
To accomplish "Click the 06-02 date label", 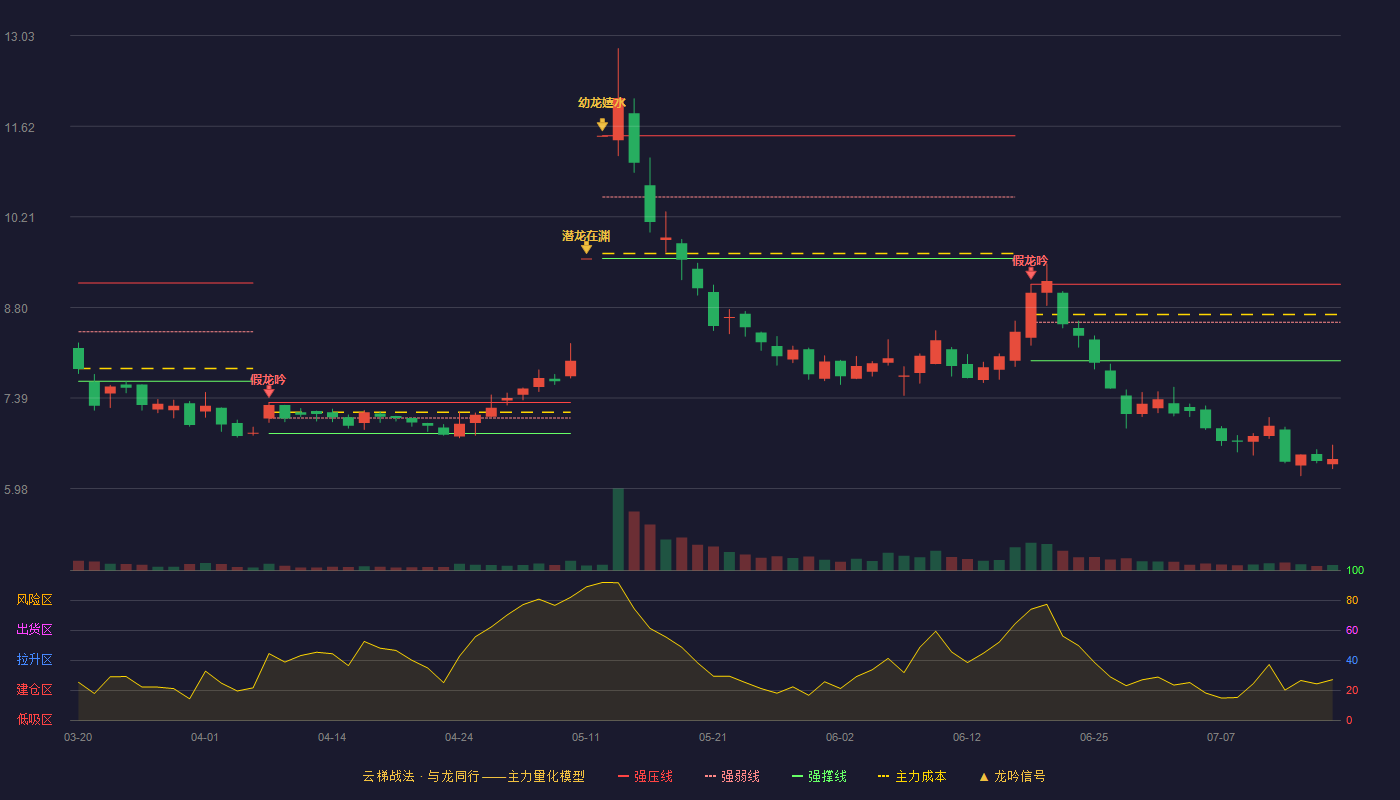I will [840, 737].
